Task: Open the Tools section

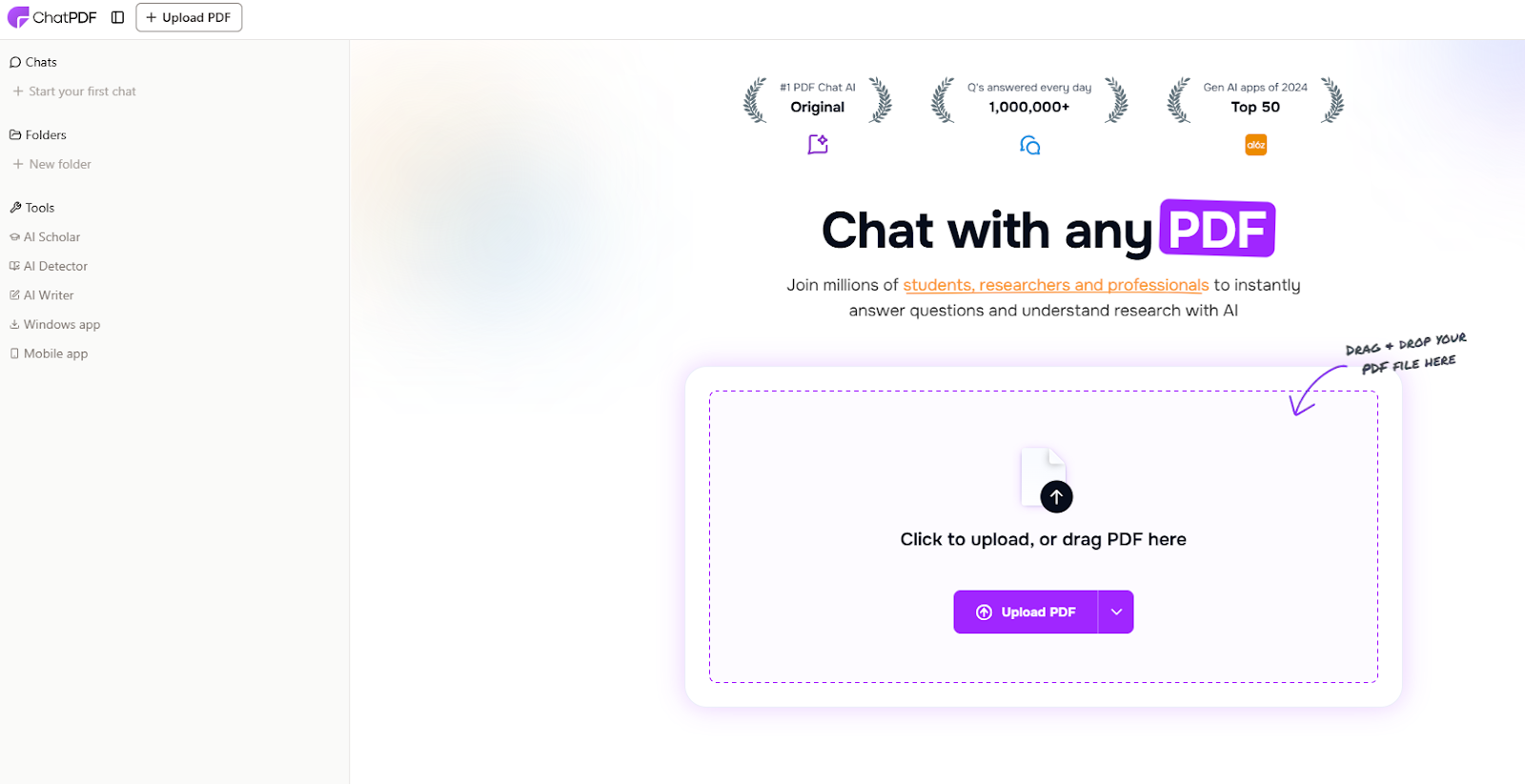Action: click(x=32, y=208)
